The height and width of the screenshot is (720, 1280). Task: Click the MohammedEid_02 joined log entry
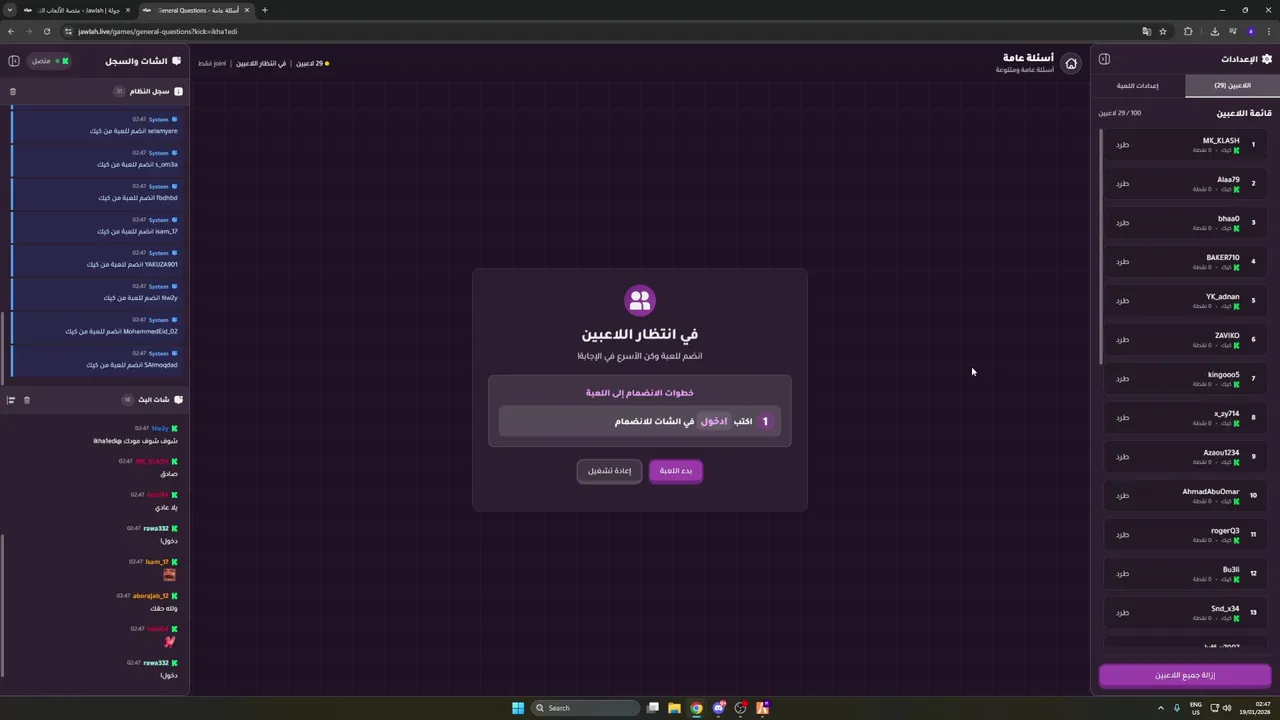pyautogui.click(x=97, y=326)
